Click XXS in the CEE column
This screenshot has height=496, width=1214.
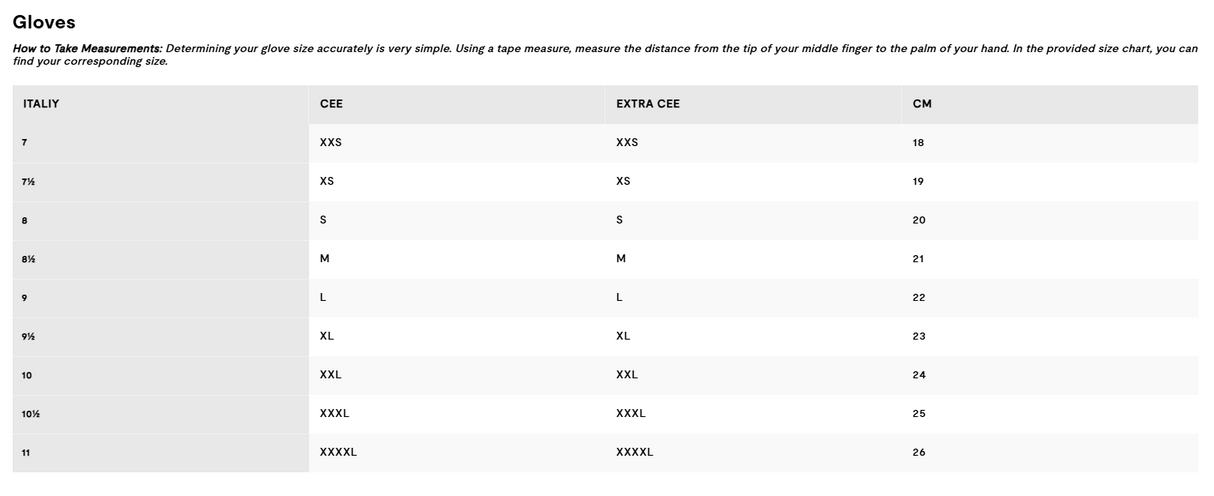[x=331, y=143]
